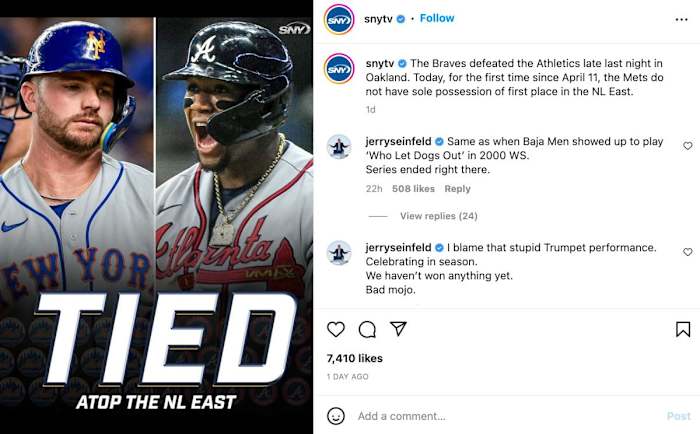Viewport: 700px width, 434px height.
Task: Open snytv avatar beside the caption
Action: point(339,69)
